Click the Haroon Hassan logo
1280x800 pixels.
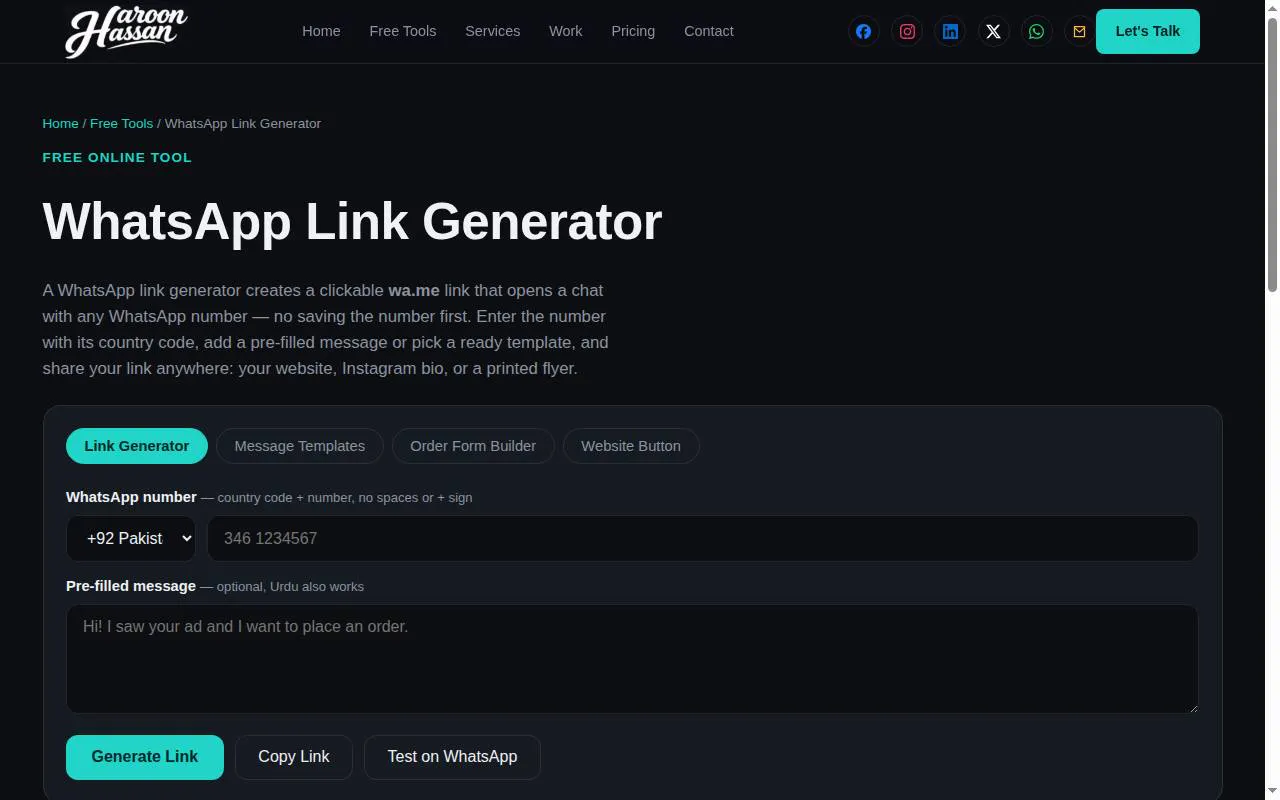[126, 31]
